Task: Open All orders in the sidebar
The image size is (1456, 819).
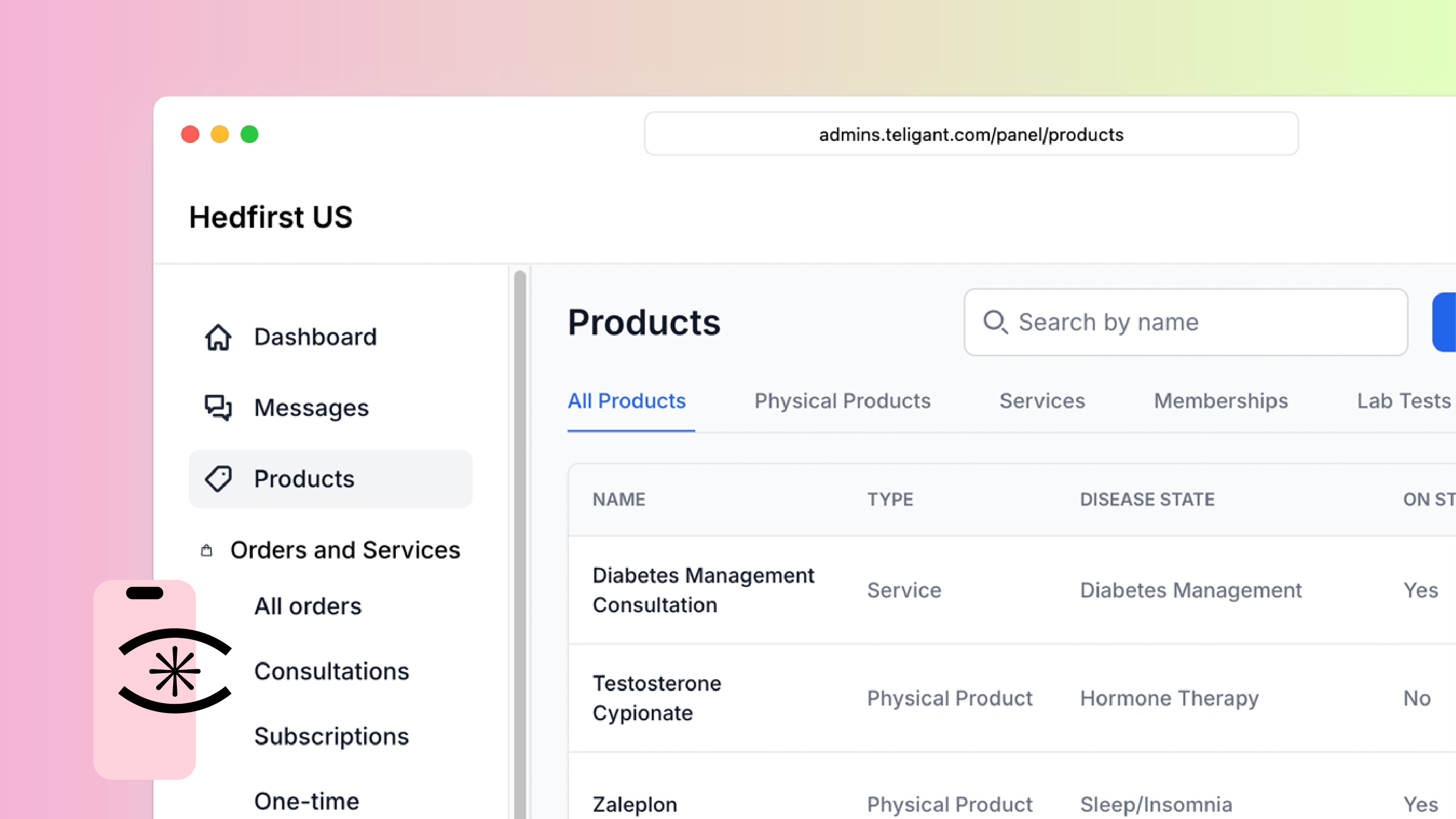Action: (307, 606)
